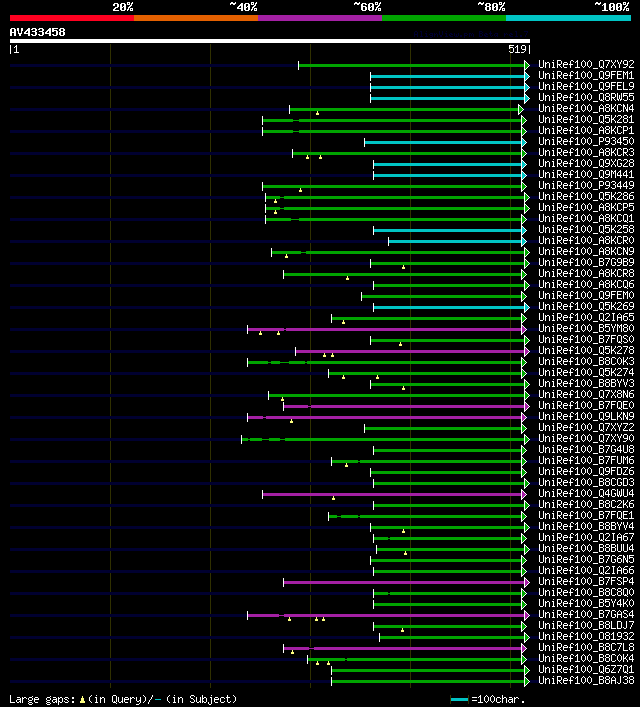Click the green arrowhead of UniRef100_B8AJ38 alignment
The width and height of the screenshot is (640, 707).
point(527,681)
